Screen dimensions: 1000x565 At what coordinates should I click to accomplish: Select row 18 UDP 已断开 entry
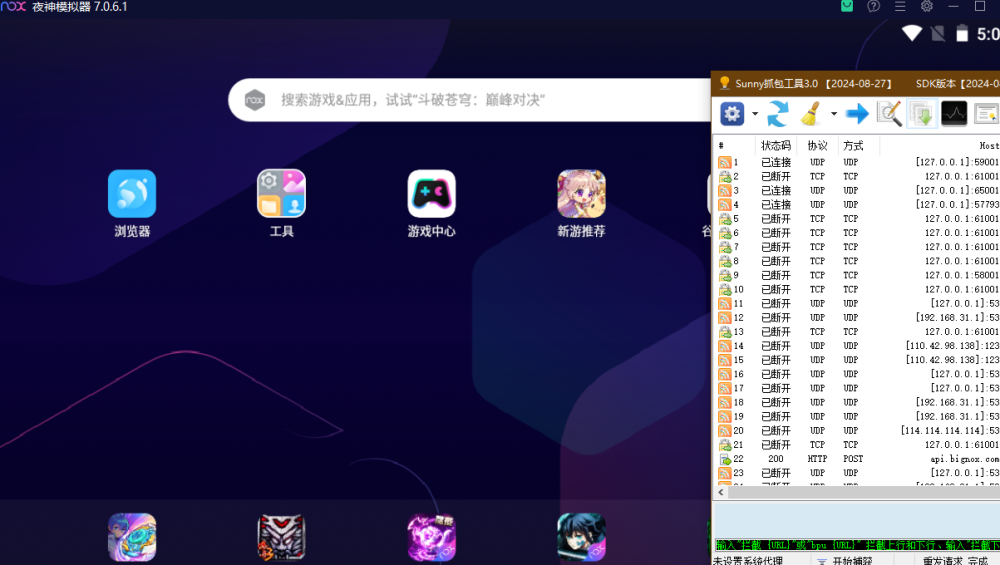[857, 402]
